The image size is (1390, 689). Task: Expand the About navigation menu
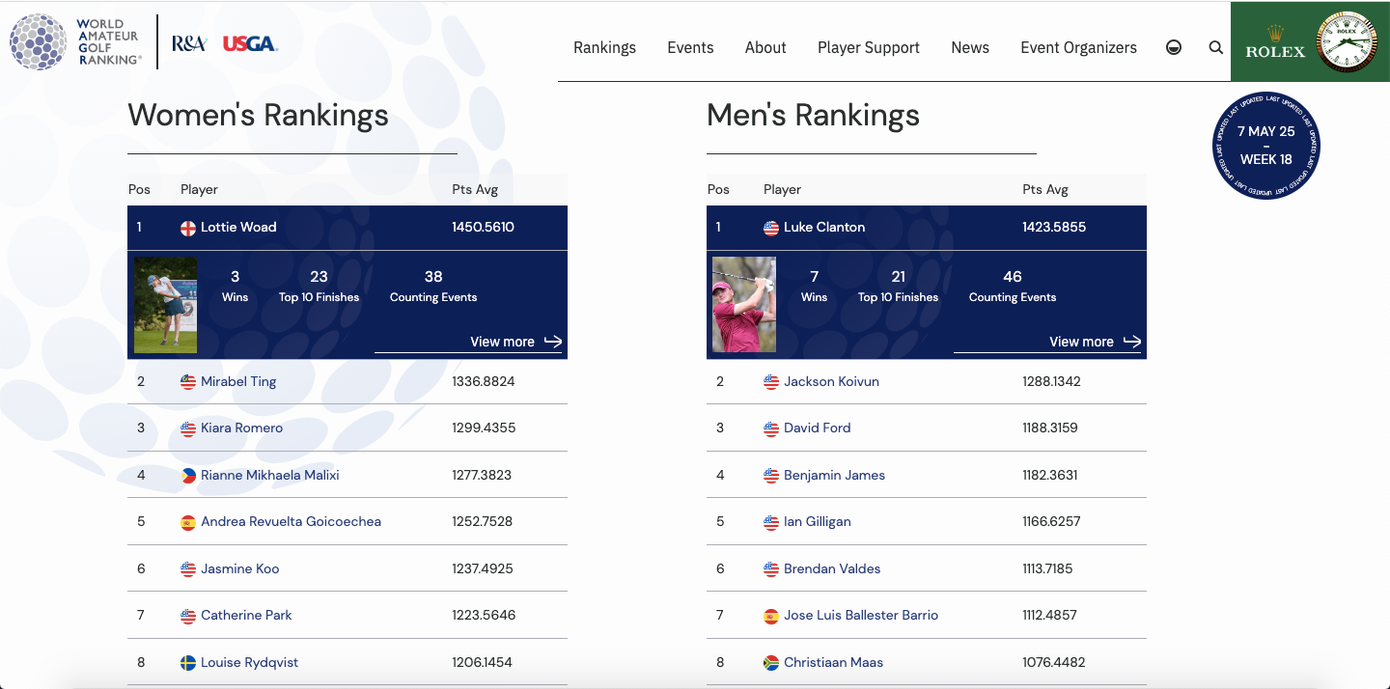point(765,47)
